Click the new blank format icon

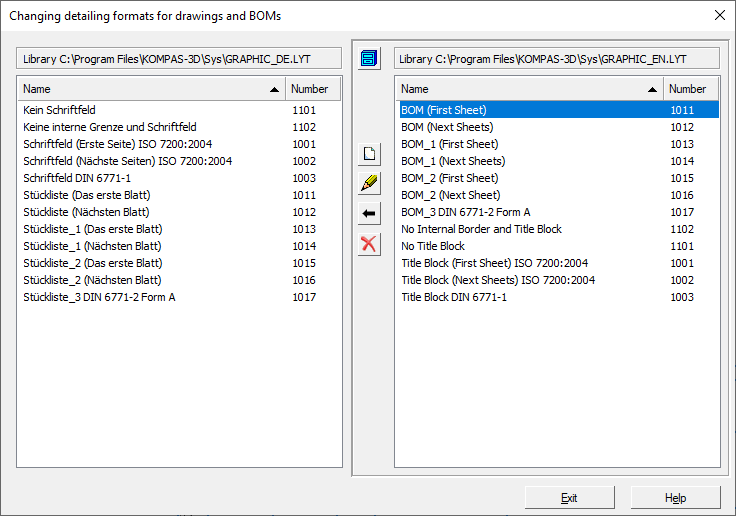[370, 154]
